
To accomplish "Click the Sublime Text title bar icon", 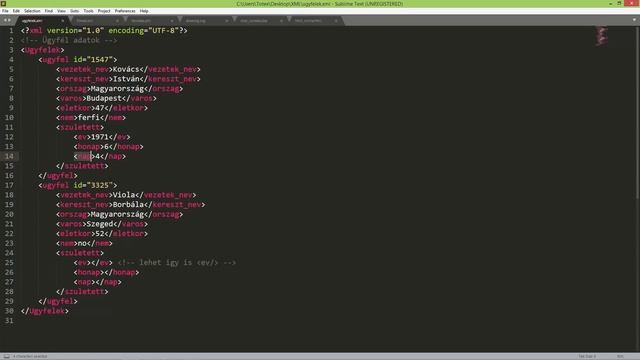I will [3, 3].
